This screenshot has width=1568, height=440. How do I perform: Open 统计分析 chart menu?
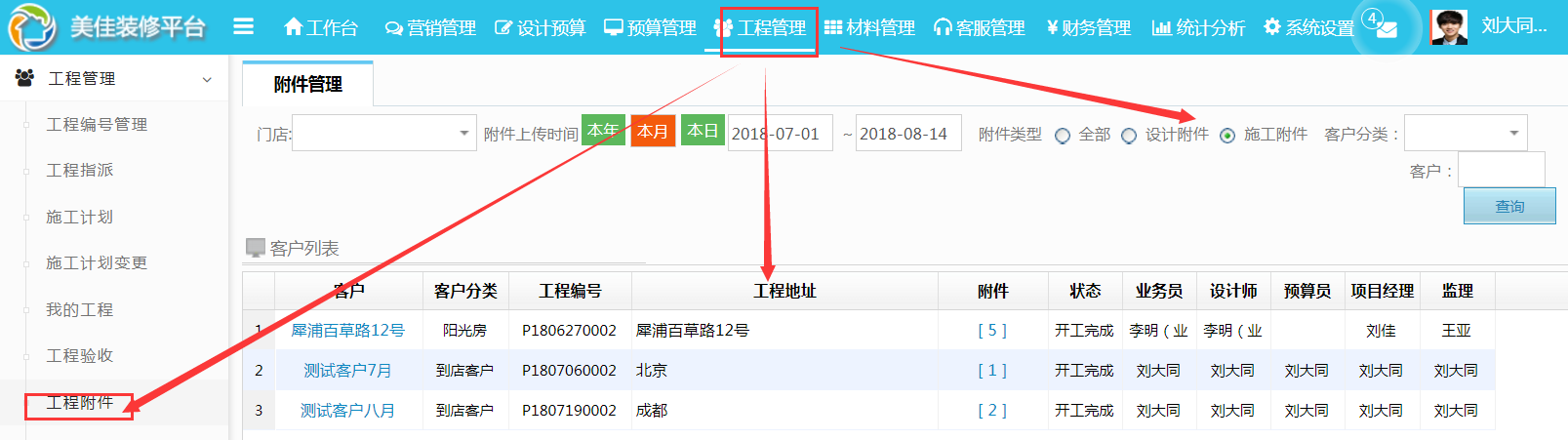tap(1198, 27)
